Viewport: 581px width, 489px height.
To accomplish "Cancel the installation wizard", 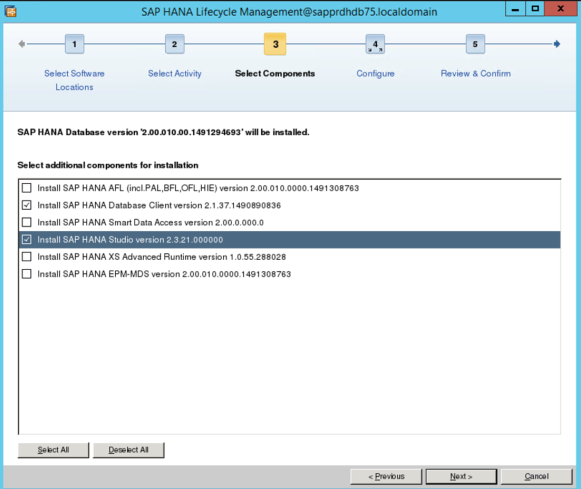I will (537, 476).
